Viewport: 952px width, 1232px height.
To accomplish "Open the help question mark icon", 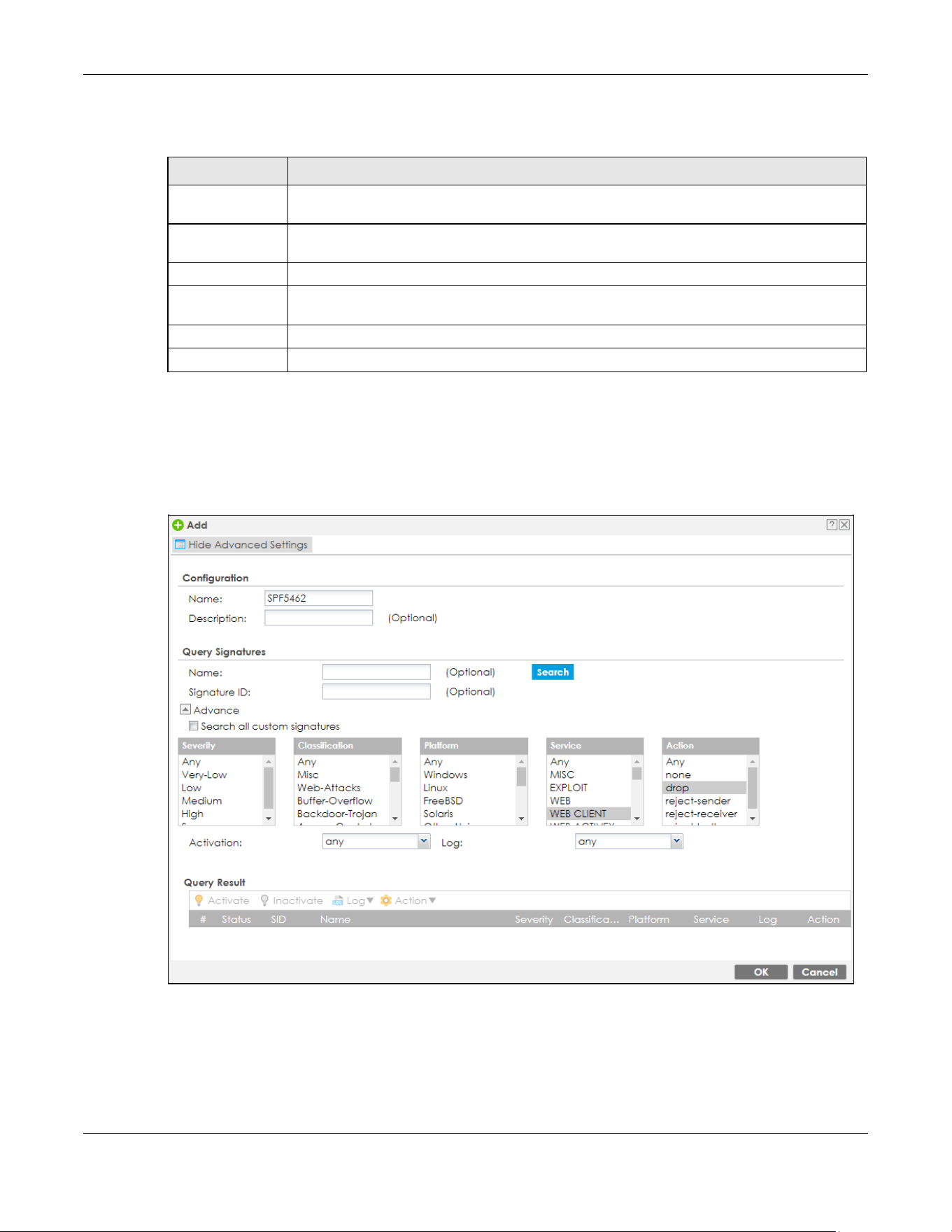I will point(832,525).
